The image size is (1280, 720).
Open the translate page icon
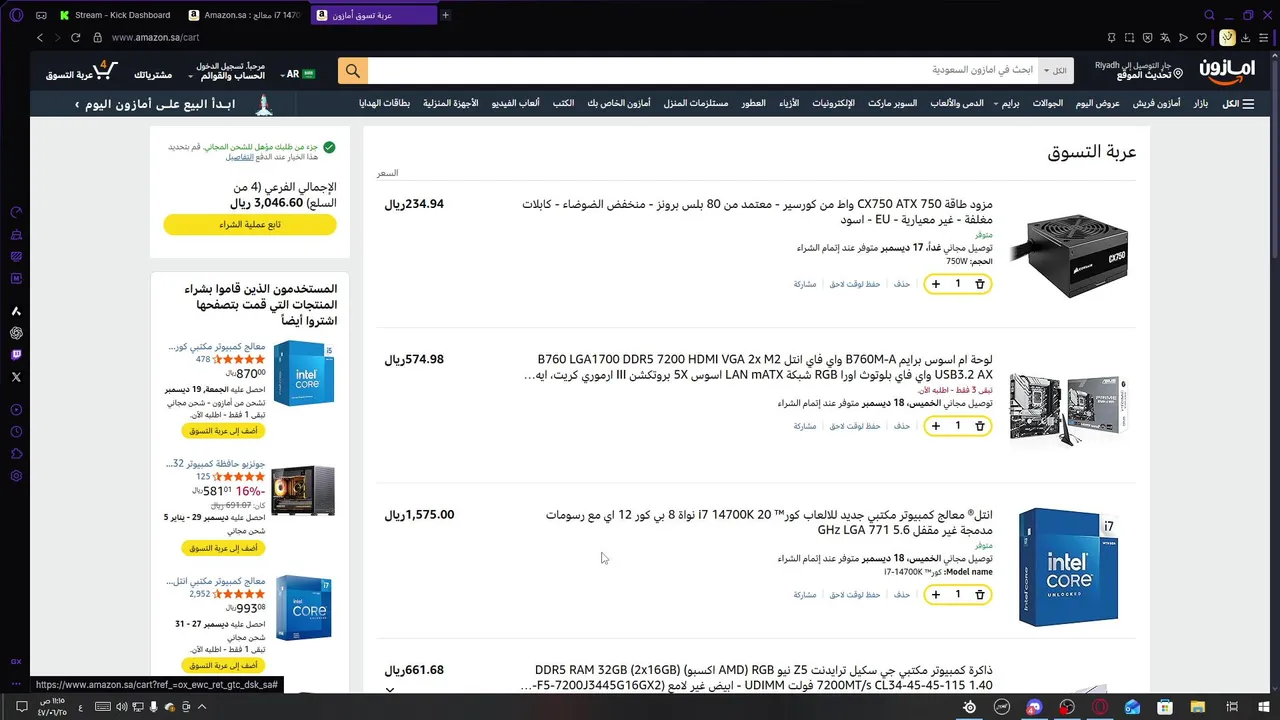(x=1165, y=38)
